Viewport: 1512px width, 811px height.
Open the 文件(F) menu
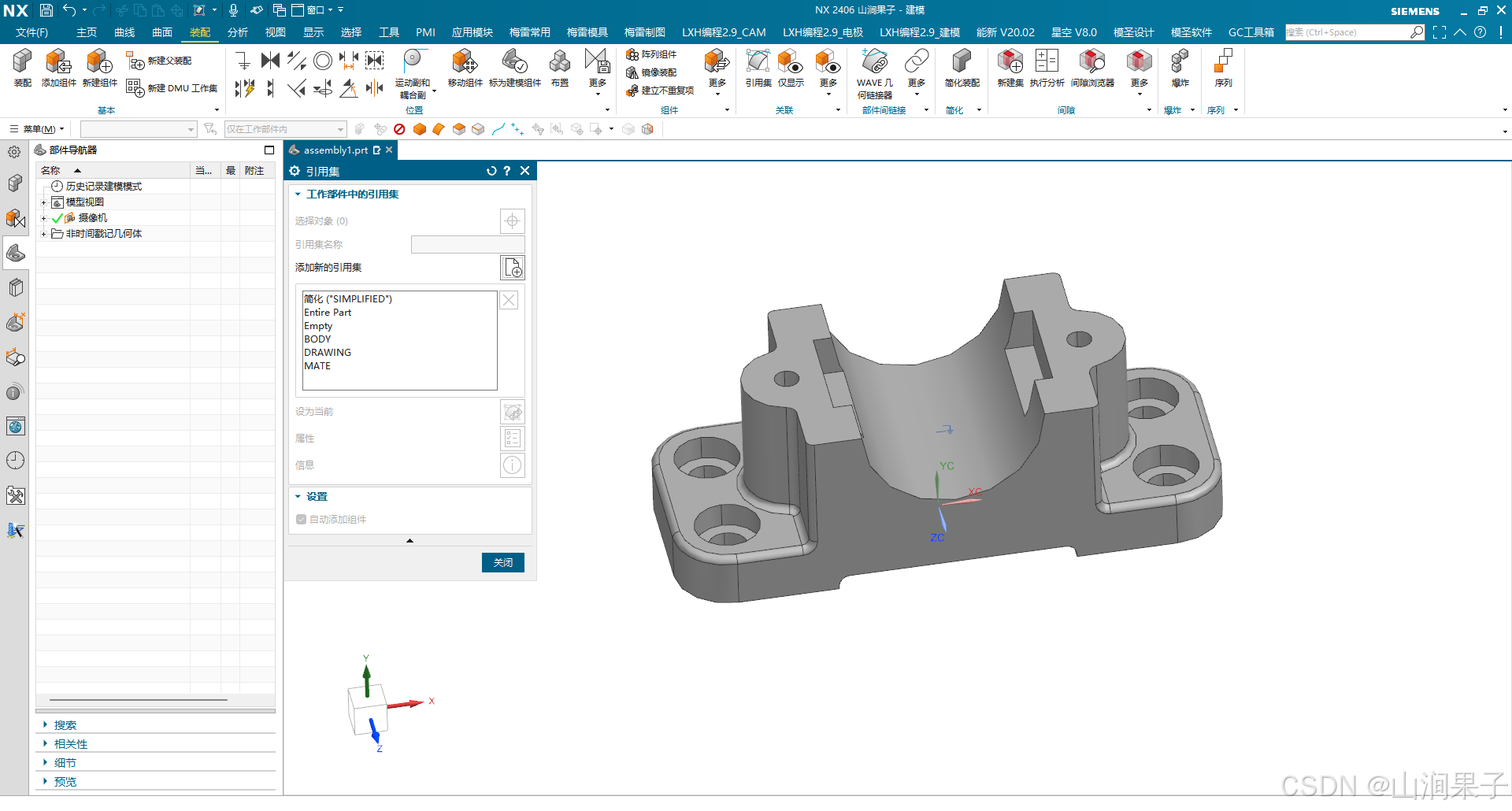coord(31,32)
